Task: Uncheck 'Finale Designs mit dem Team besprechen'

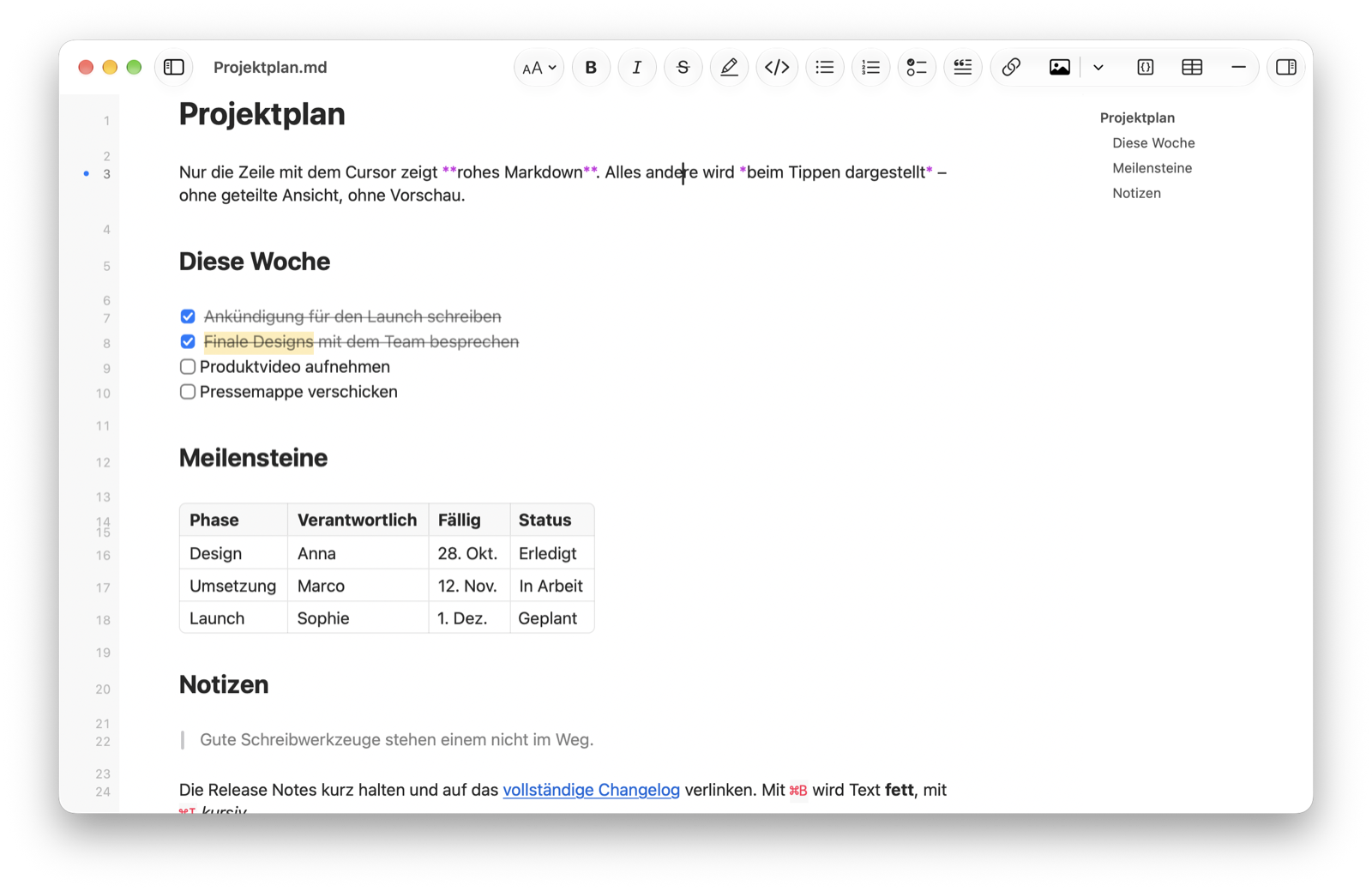Action: pos(188,341)
